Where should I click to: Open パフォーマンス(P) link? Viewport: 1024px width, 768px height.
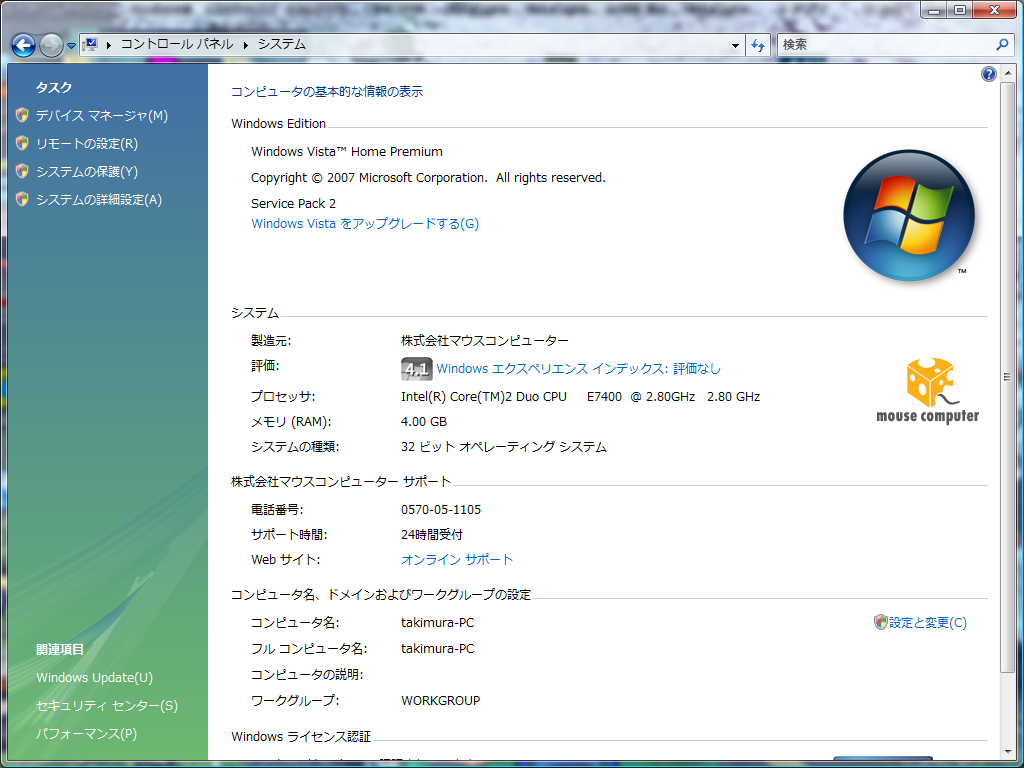[87, 734]
